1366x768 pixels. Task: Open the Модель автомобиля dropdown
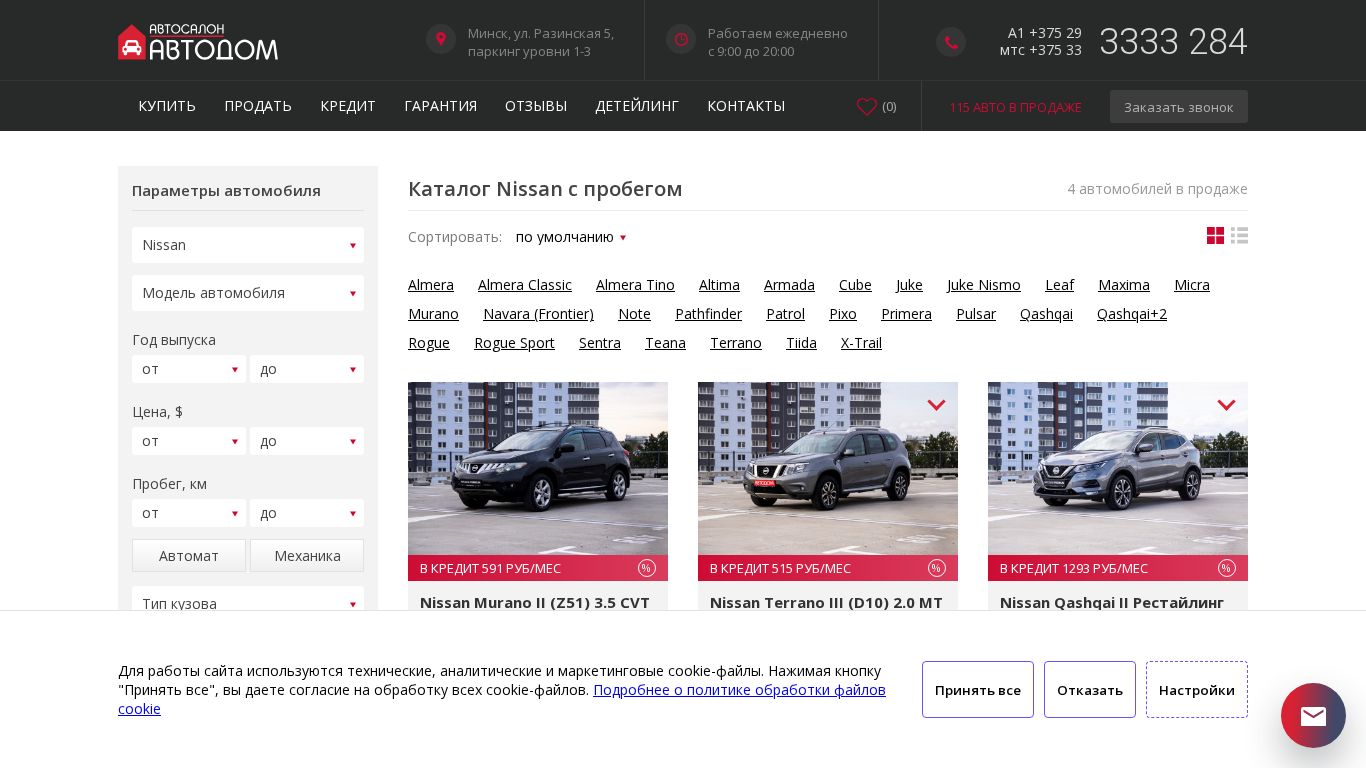(248, 293)
